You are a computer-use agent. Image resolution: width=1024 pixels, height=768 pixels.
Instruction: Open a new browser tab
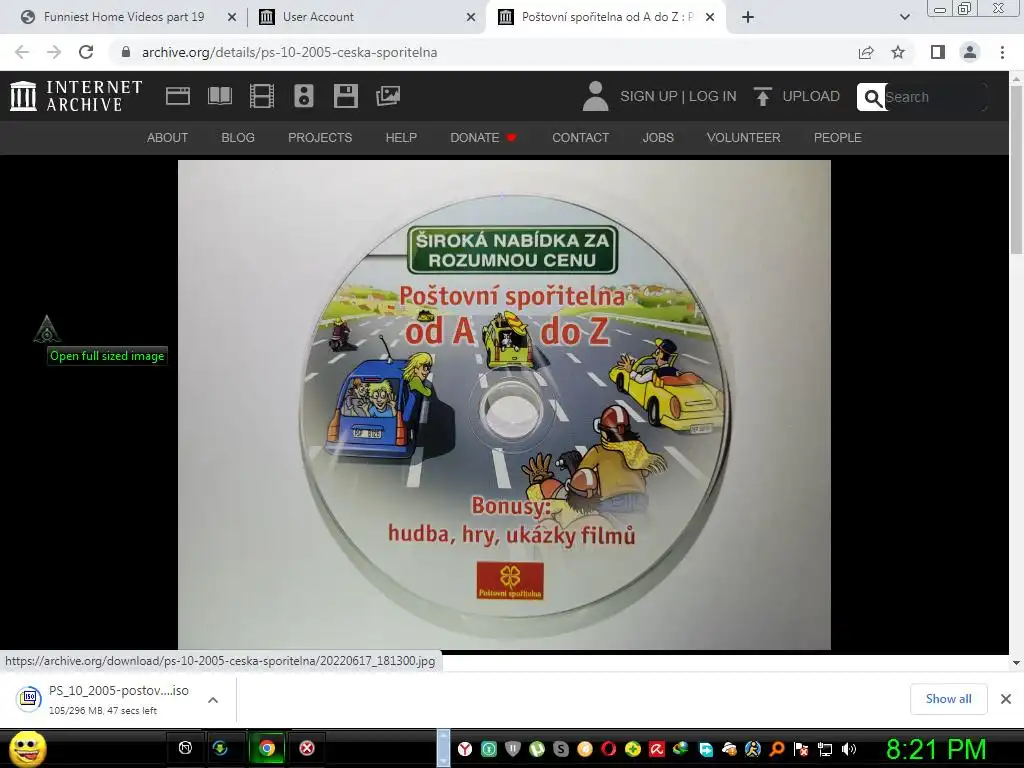[748, 18]
